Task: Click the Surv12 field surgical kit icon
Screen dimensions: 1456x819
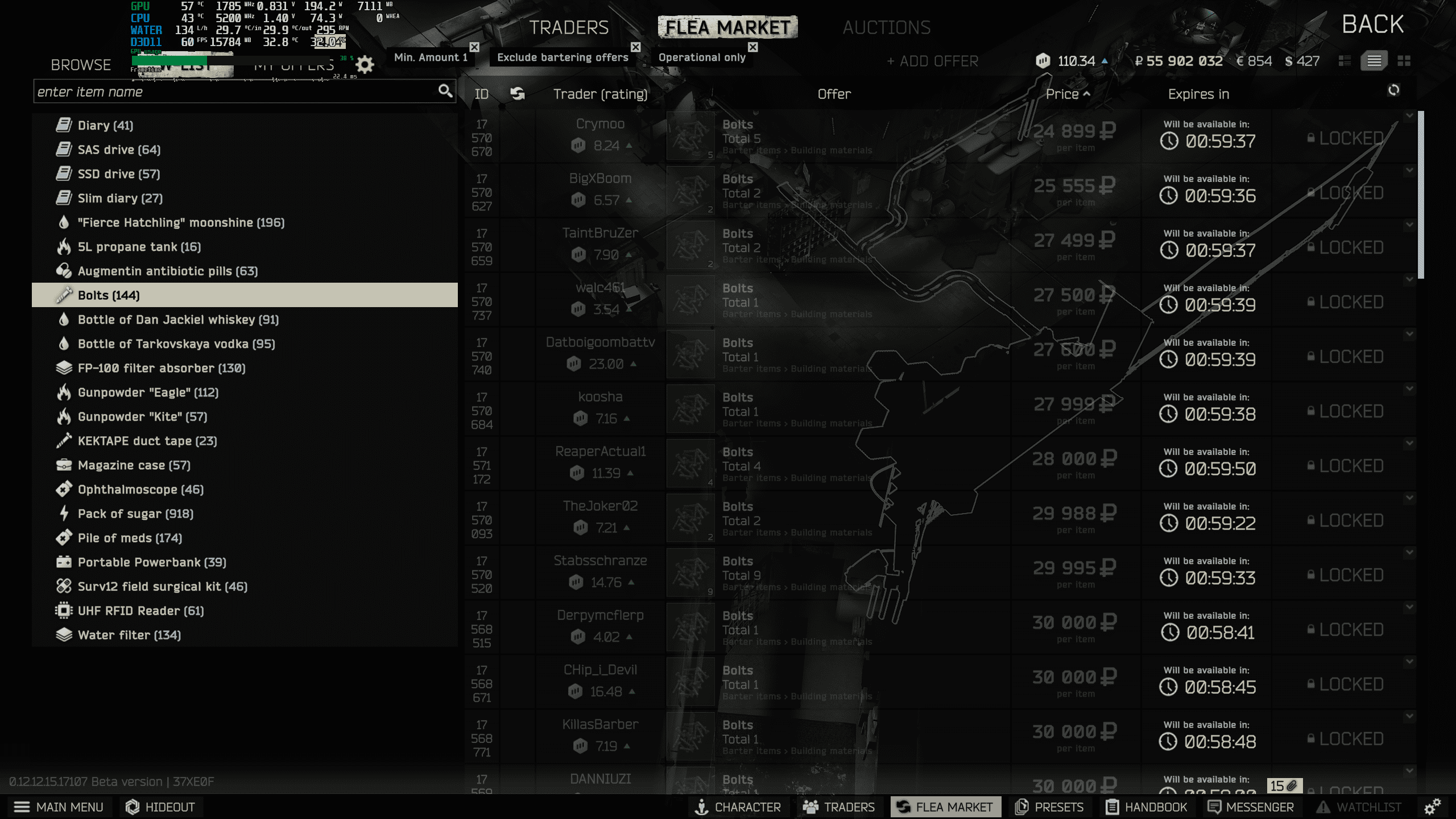Action: click(x=64, y=586)
